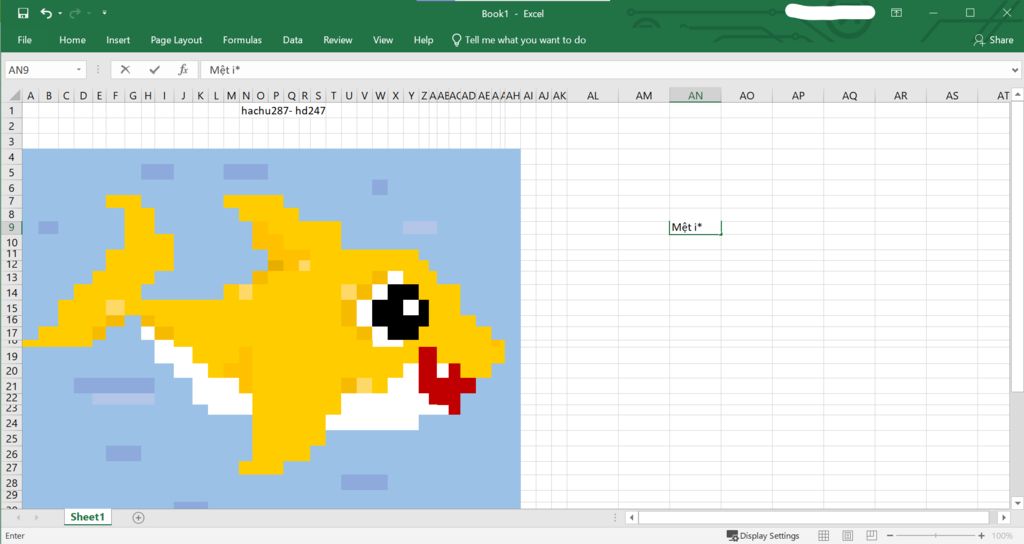Click the Share button
The image size is (1024, 544).
point(993,40)
